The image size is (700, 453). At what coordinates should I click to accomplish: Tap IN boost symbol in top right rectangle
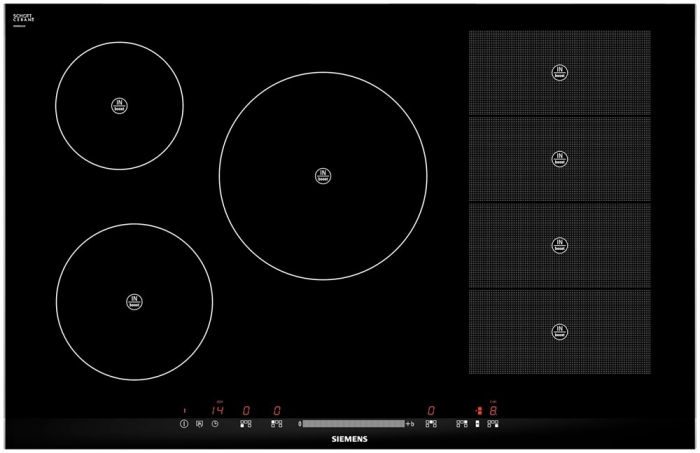coord(560,72)
